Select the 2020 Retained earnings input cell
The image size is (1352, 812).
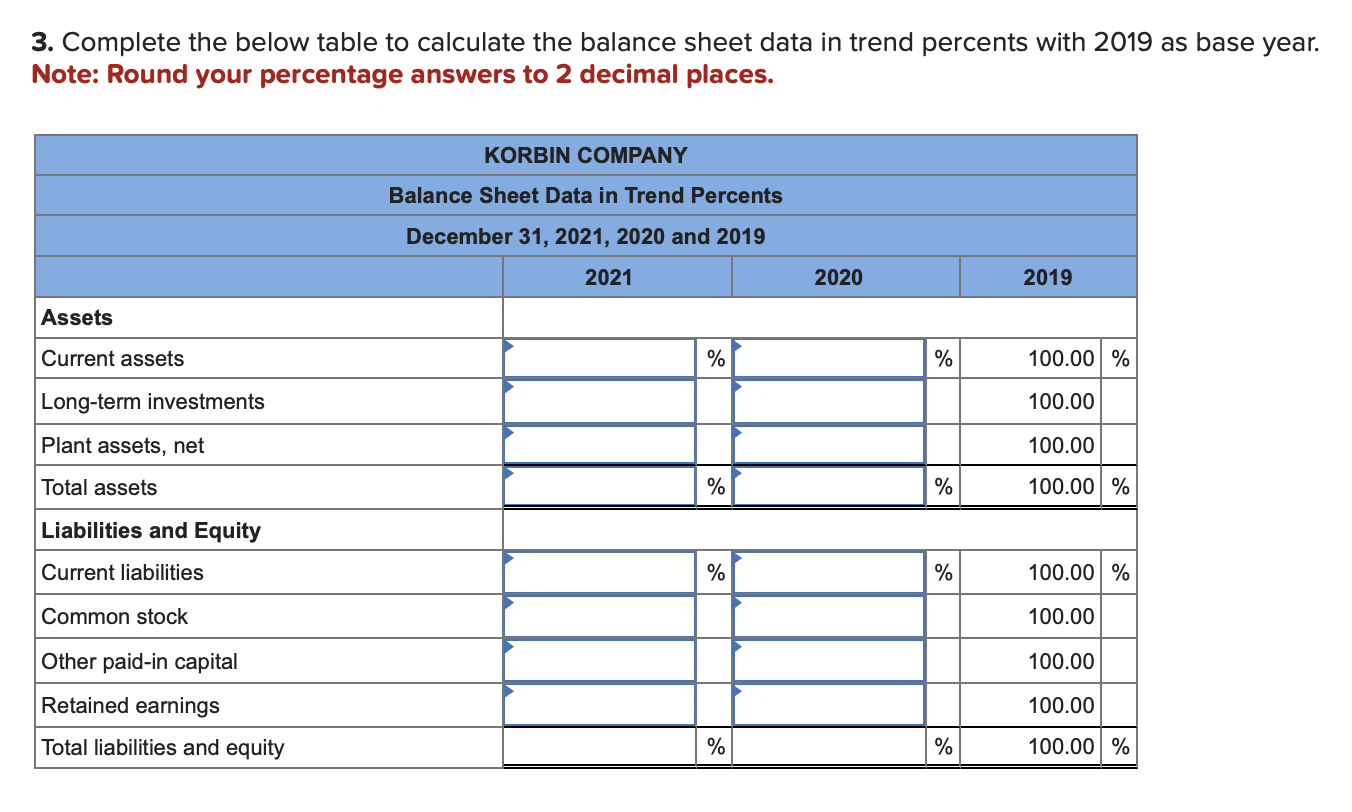(829, 705)
